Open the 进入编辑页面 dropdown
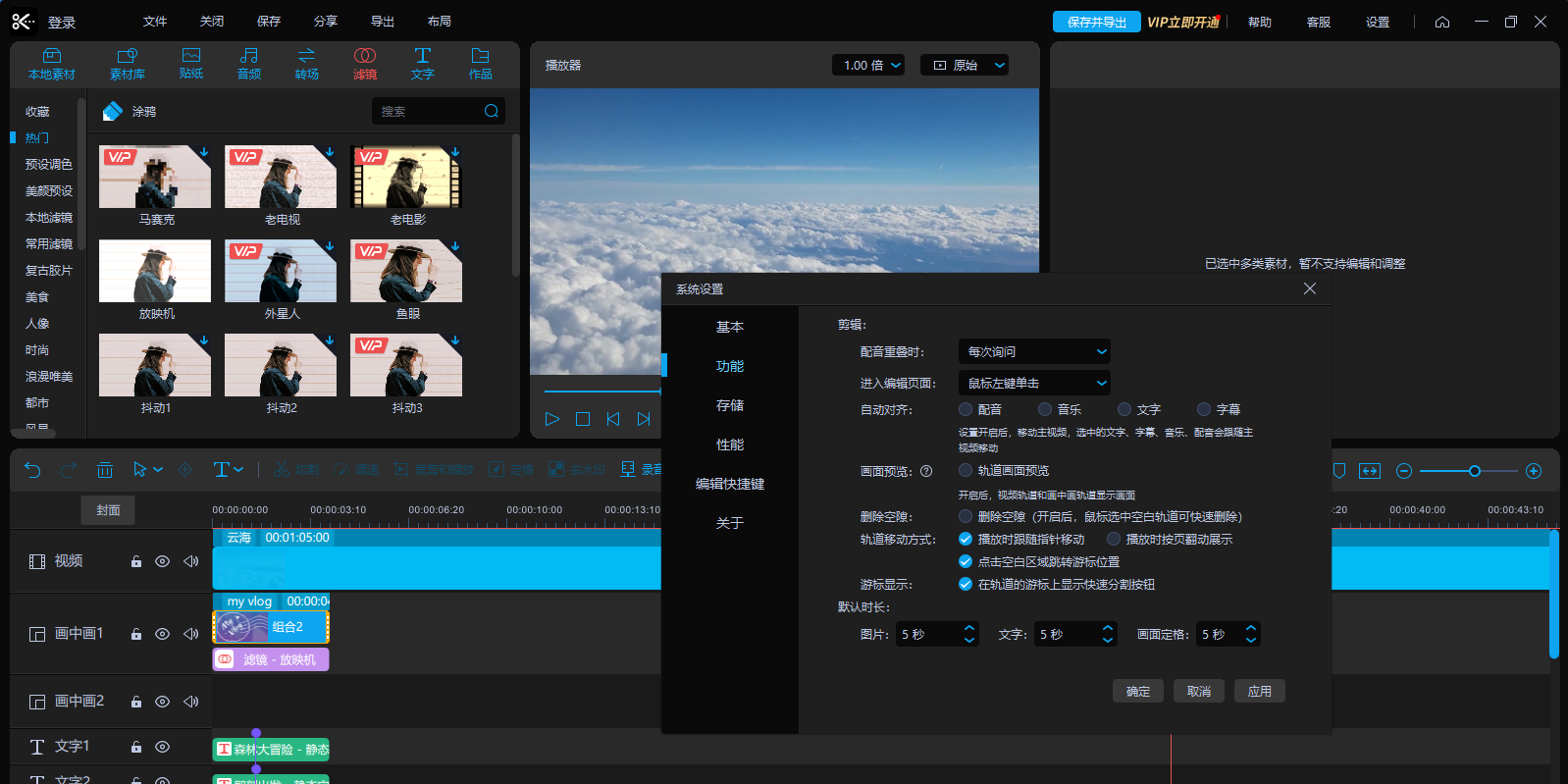 tap(1034, 383)
